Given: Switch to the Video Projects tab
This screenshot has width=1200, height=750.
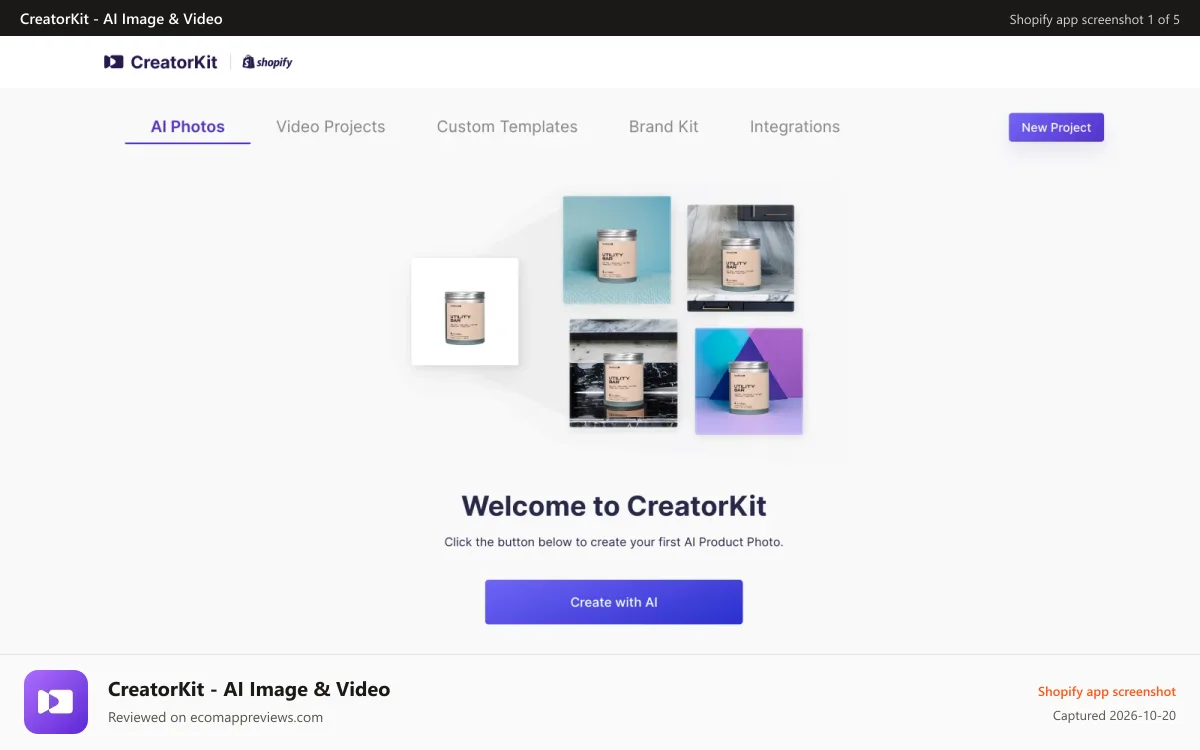Looking at the screenshot, I should pyautogui.click(x=331, y=127).
